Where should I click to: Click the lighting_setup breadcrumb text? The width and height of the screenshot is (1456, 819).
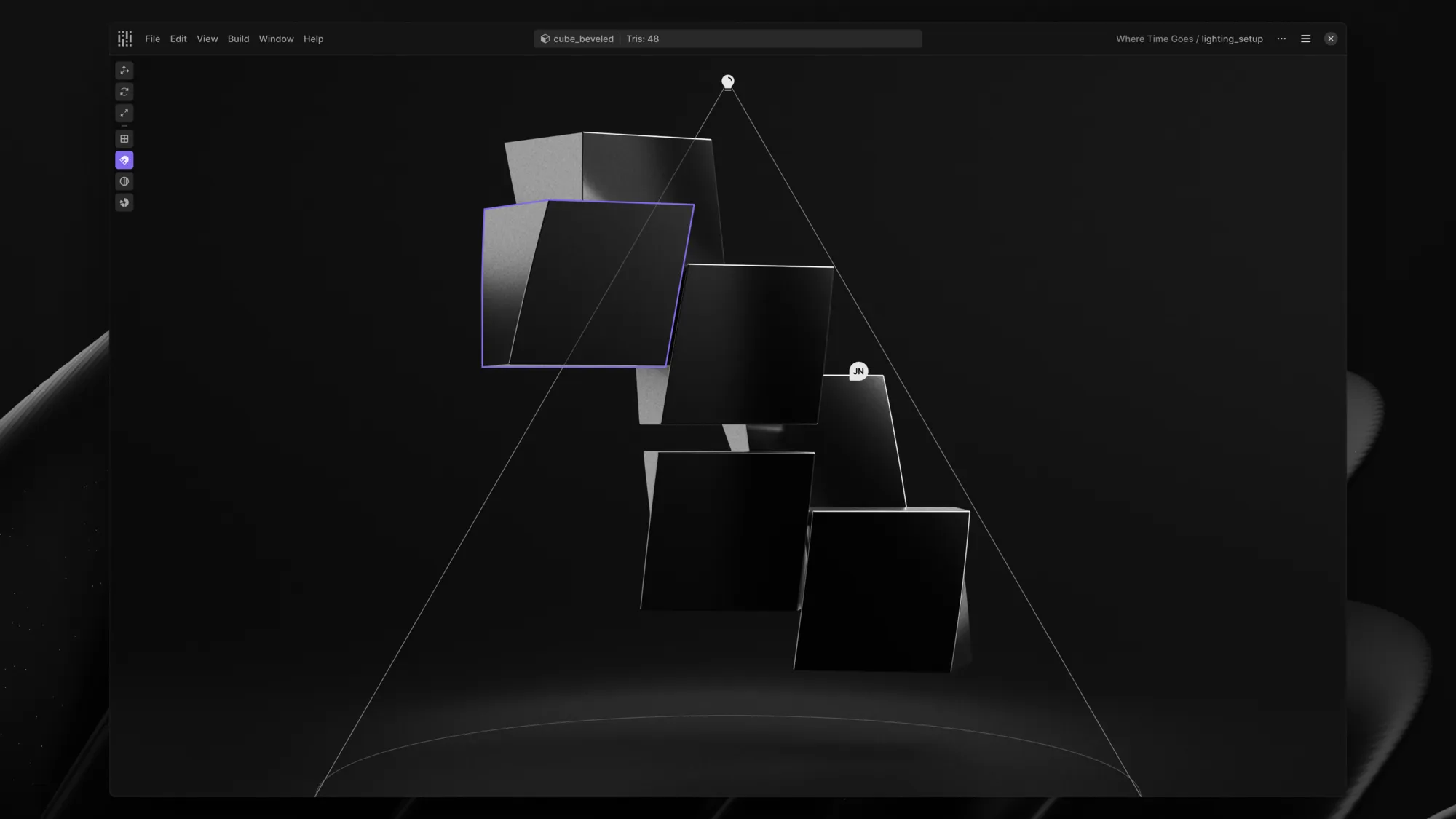[1232, 39]
